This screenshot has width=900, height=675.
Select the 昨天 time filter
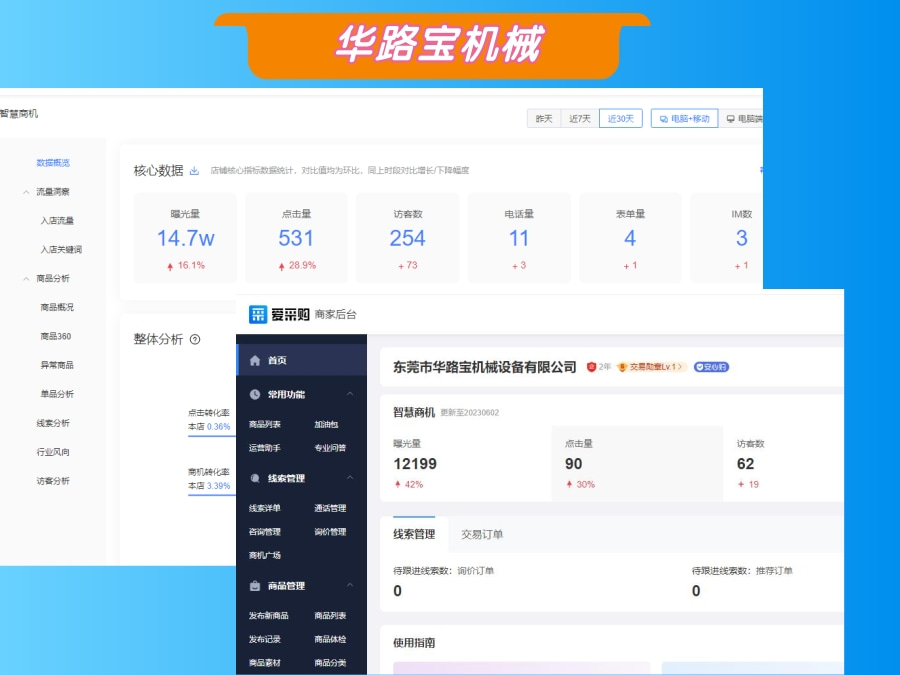(x=543, y=118)
